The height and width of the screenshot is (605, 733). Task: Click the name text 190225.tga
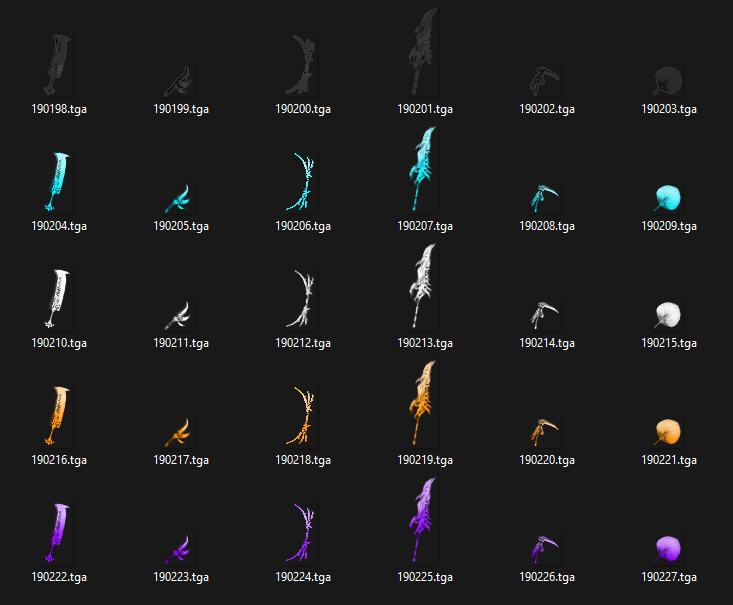click(425, 577)
